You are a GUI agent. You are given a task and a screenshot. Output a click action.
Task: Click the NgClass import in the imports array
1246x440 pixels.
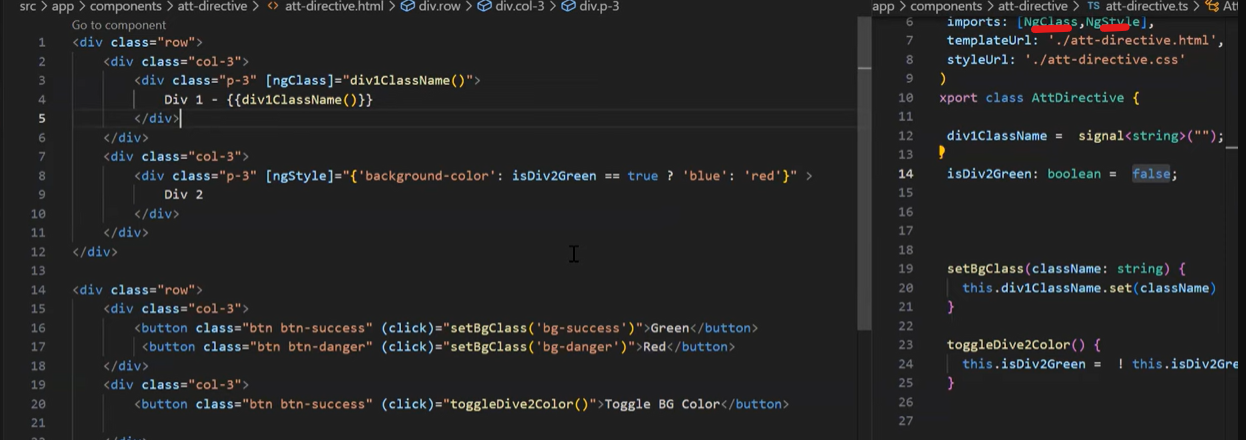(1059, 22)
